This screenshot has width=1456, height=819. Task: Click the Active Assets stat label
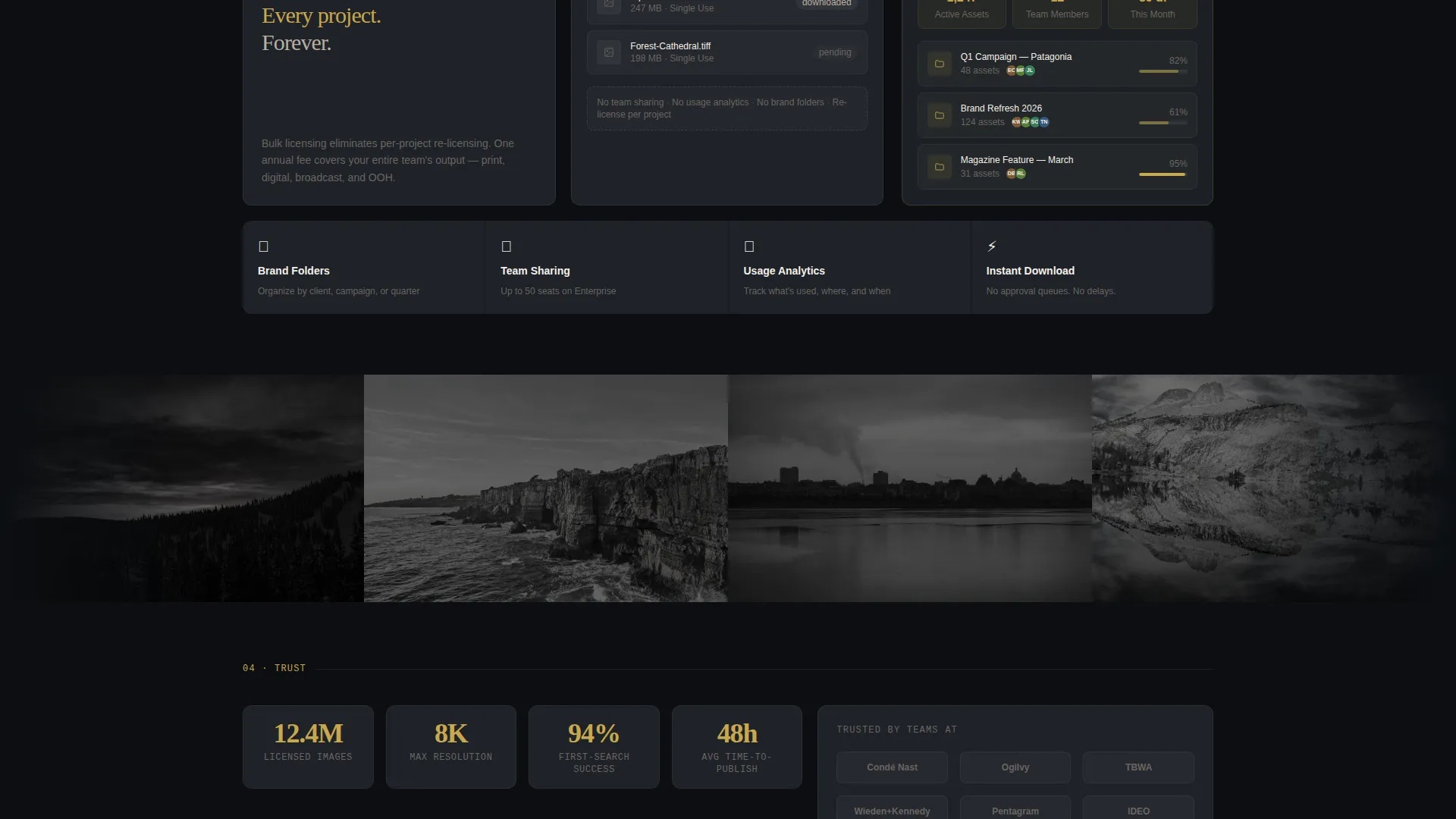(962, 14)
